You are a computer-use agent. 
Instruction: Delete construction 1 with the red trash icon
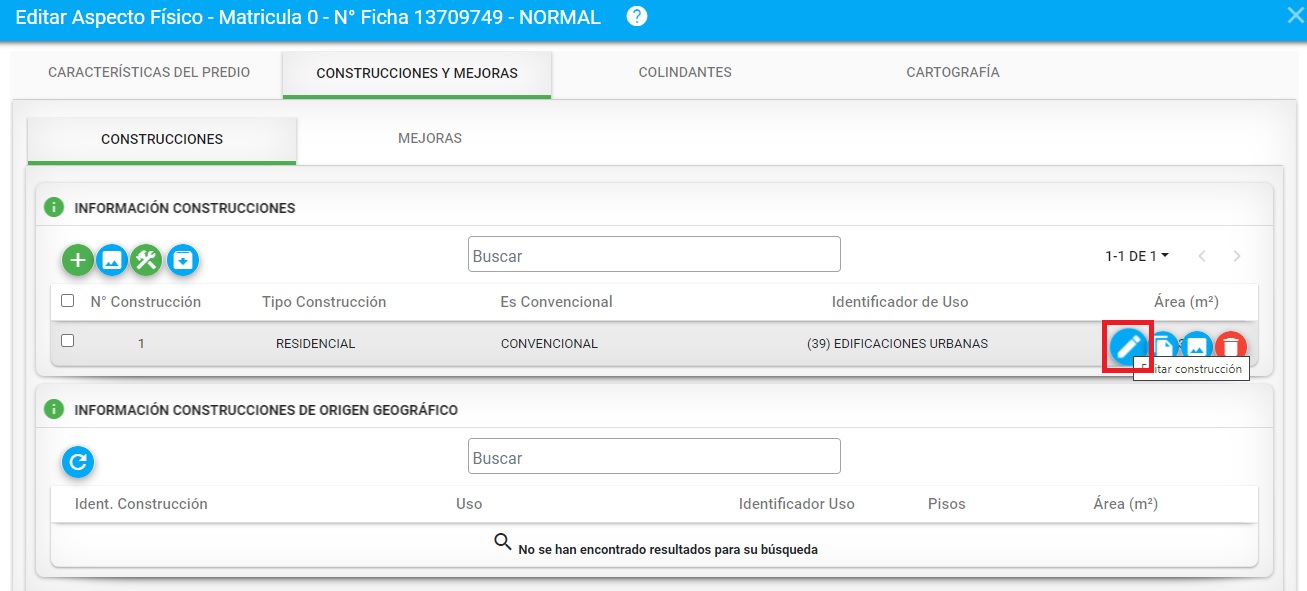click(1231, 346)
